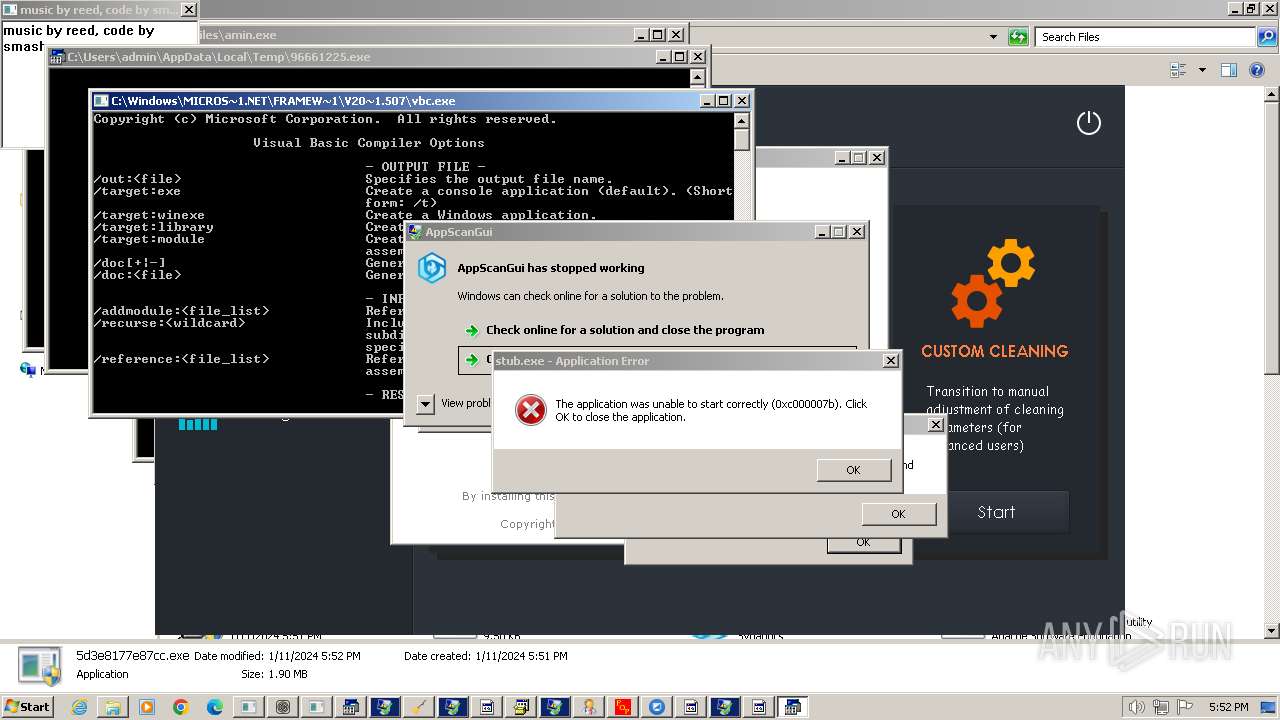Launch Internet Explorer from the taskbar

79,707
